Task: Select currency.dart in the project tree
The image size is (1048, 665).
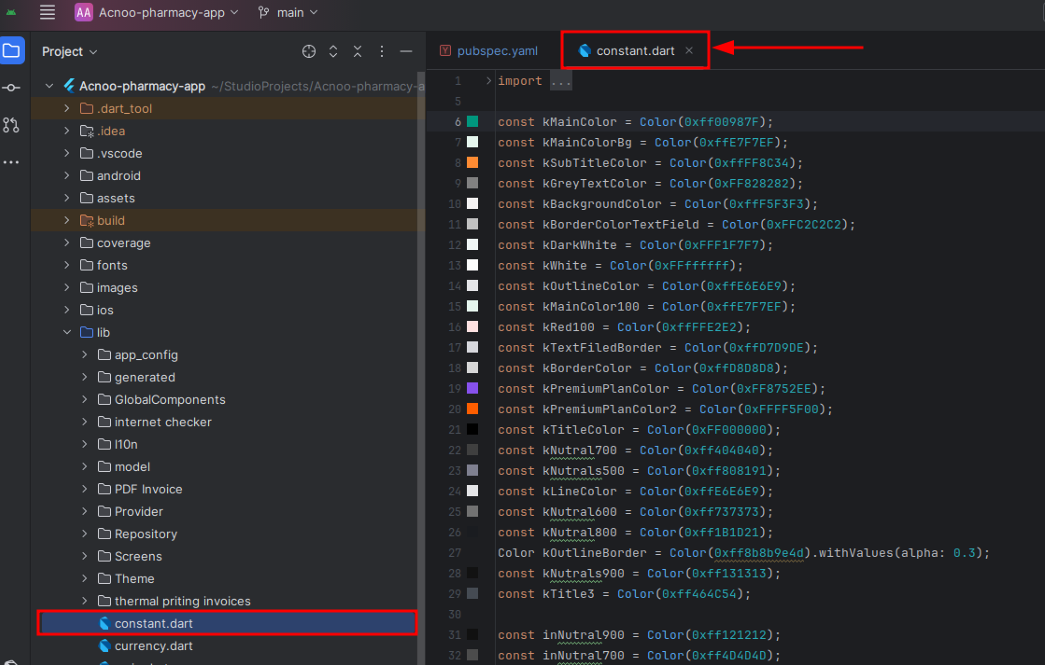Action: pyautogui.click(x=153, y=646)
